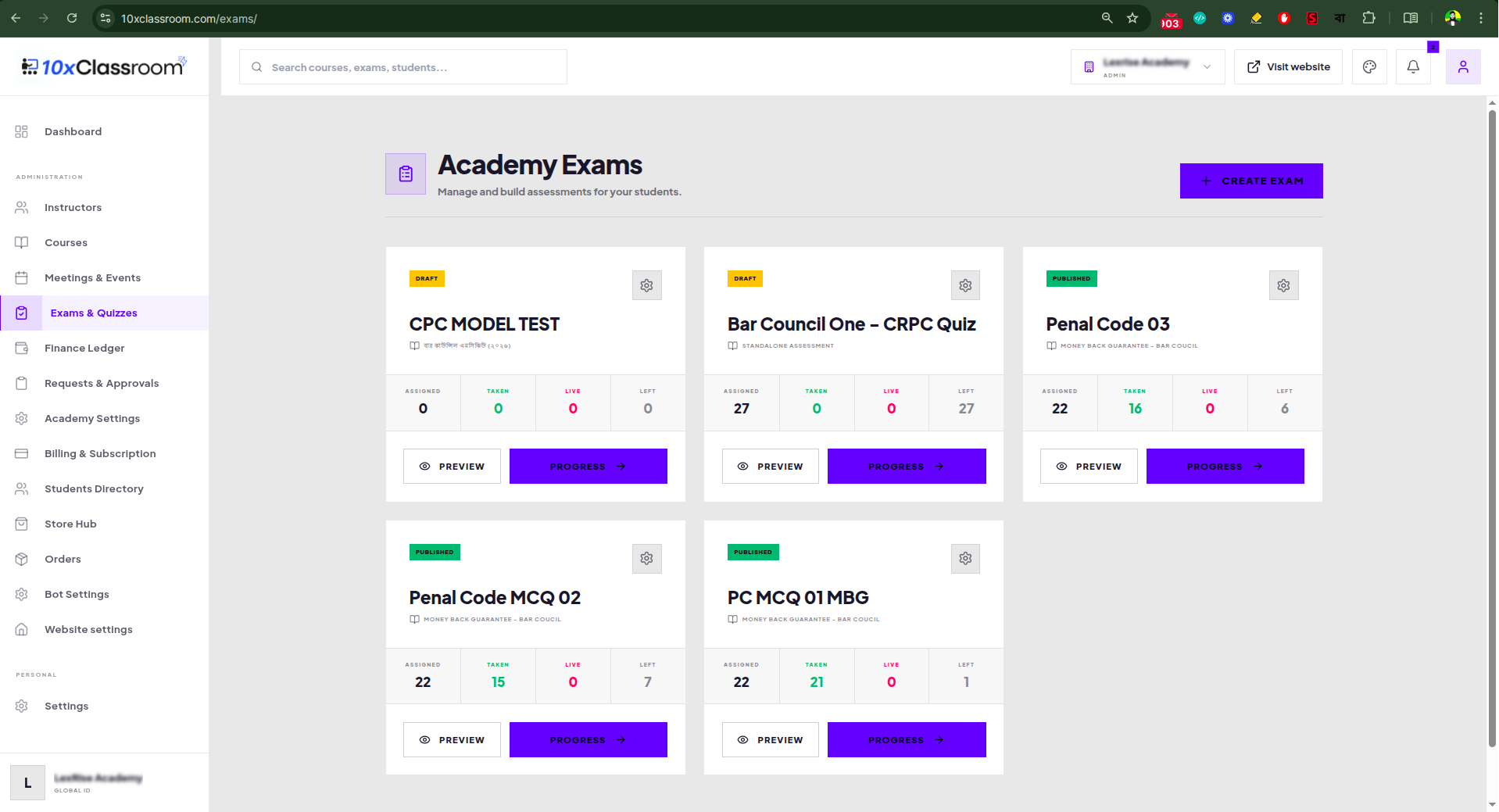
Task: Open settings gear on Penal Code 03 card
Action: pyautogui.click(x=1283, y=285)
